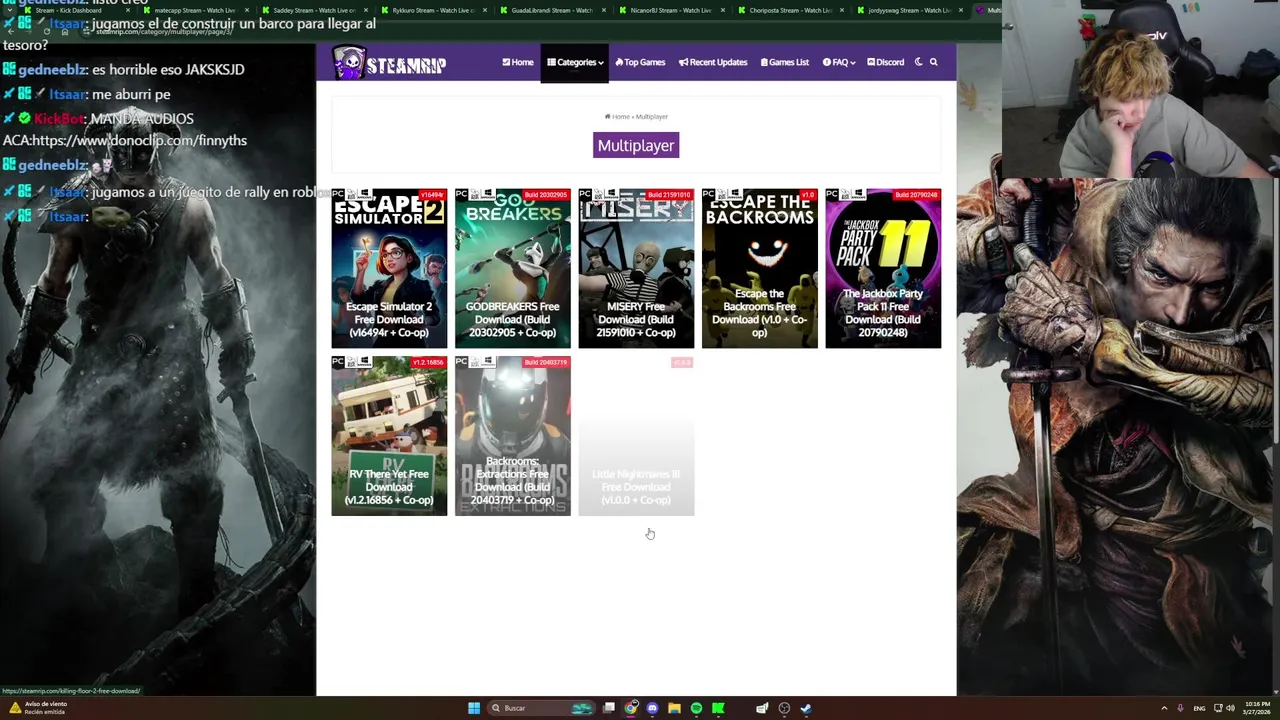
Task: Go to Home in the site navigation
Action: pos(518,62)
